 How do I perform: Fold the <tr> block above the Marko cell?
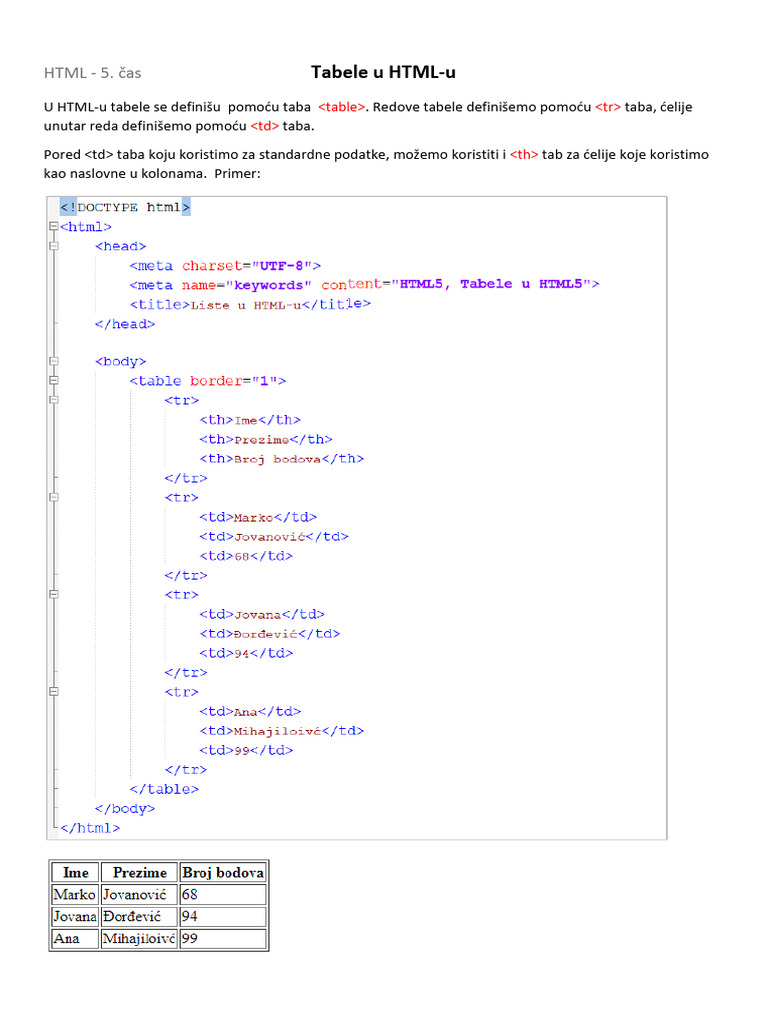click(53, 497)
